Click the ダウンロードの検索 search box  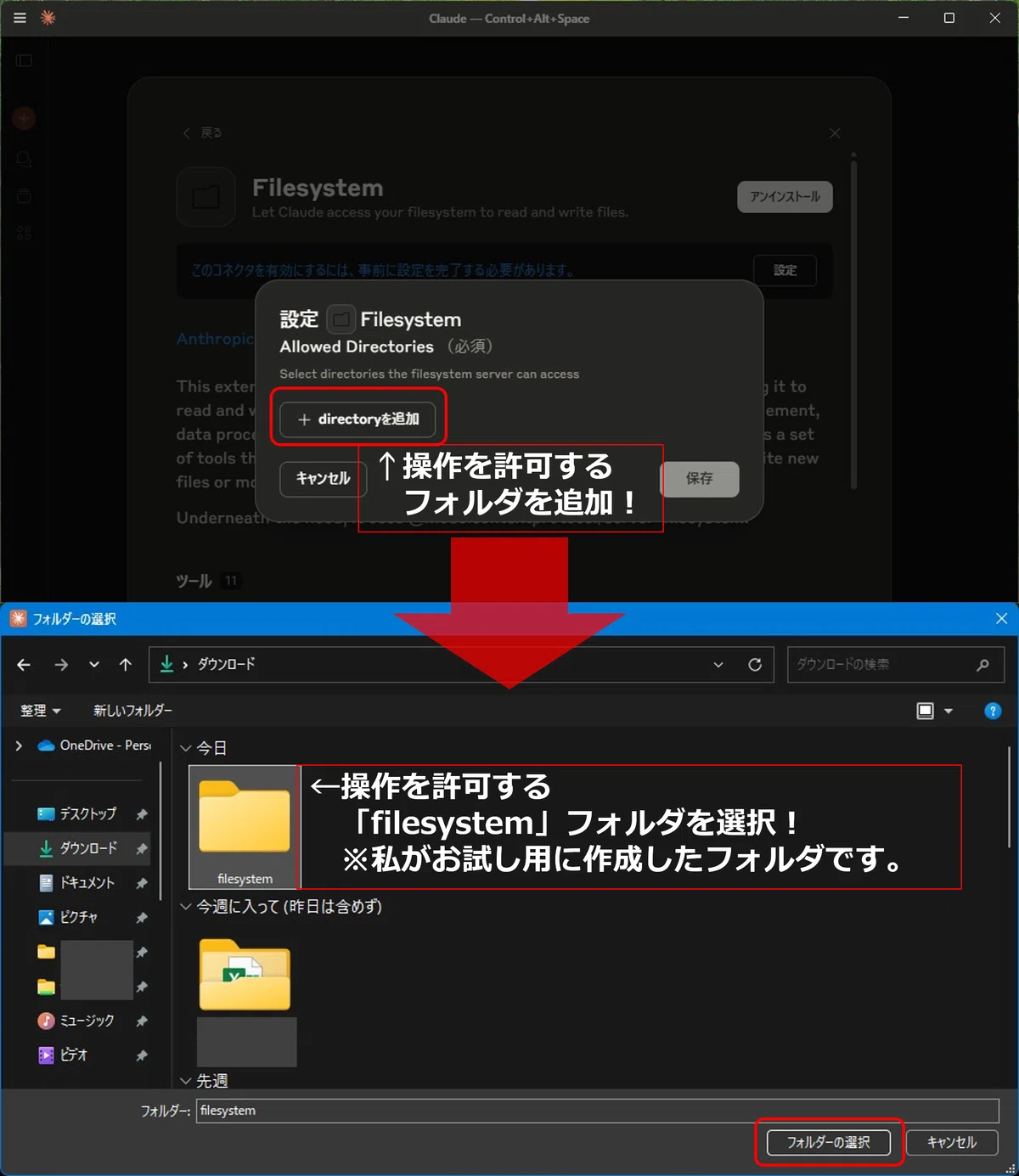pyautogui.click(x=896, y=665)
